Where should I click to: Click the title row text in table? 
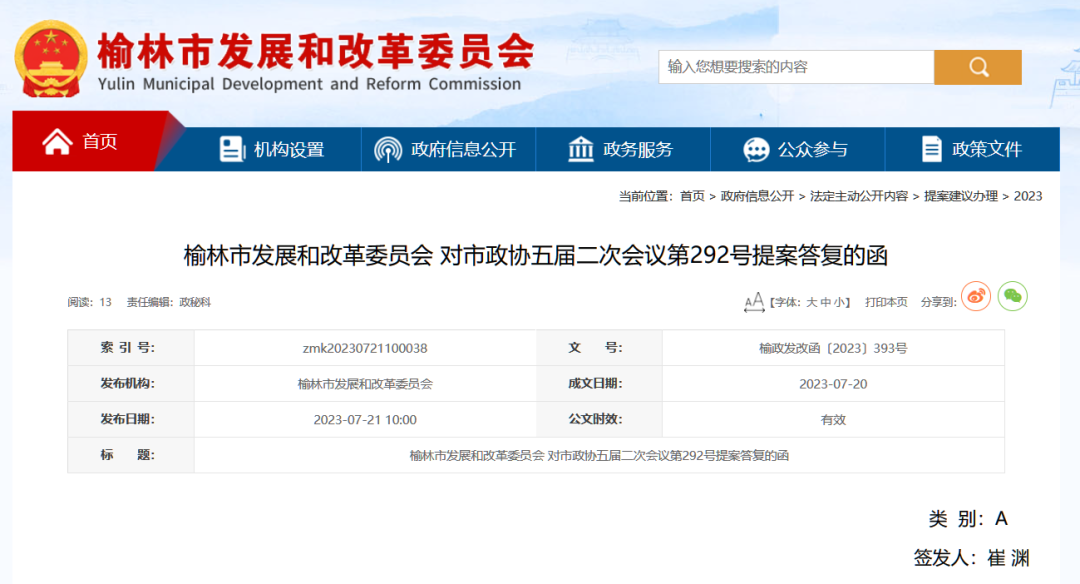pyautogui.click(x=599, y=455)
